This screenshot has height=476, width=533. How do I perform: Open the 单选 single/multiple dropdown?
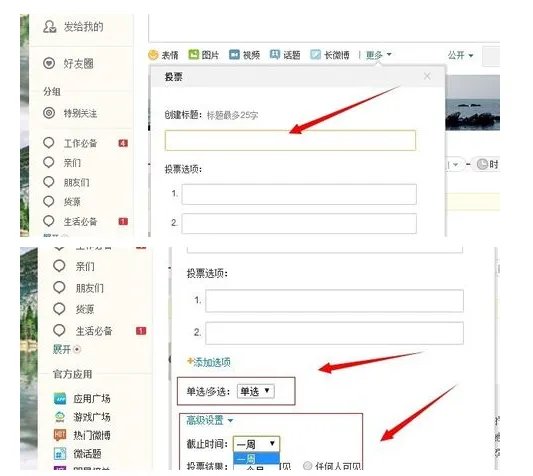(255, 391)
